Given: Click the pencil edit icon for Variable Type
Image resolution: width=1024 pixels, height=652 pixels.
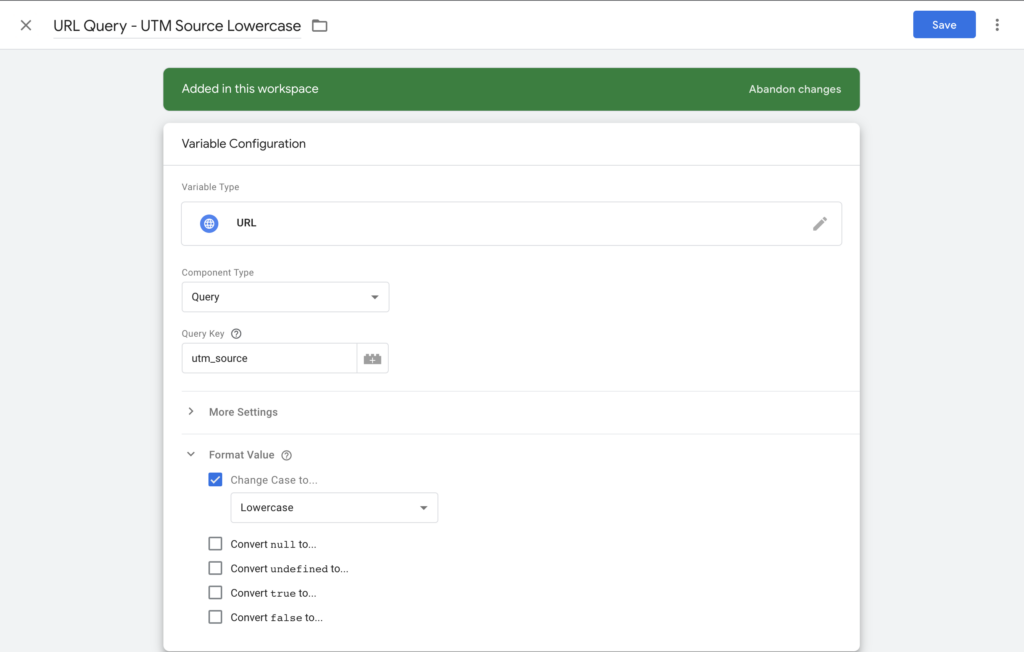Looking at the screenshot, I should point(820,223).
